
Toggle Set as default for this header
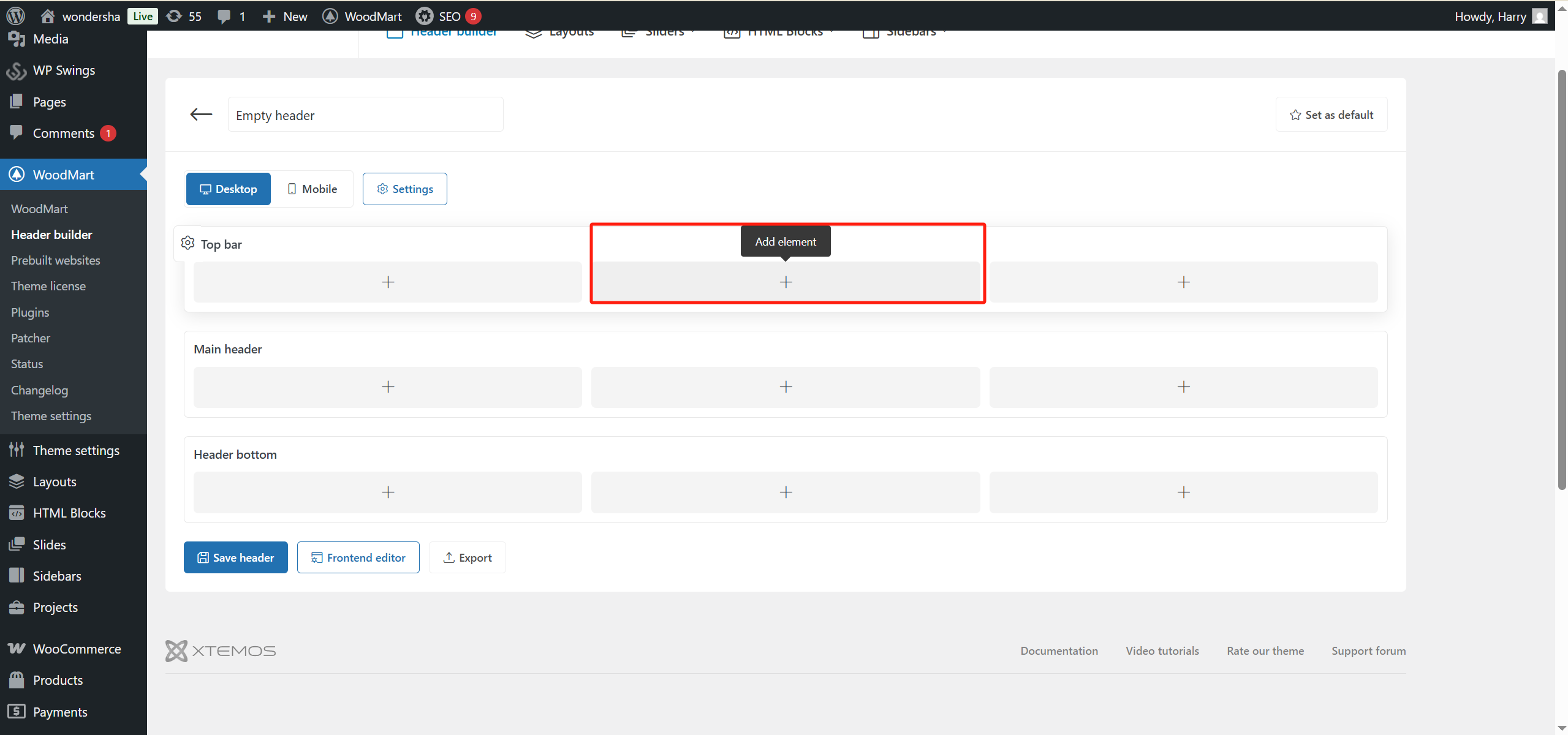click(1330, 114)
